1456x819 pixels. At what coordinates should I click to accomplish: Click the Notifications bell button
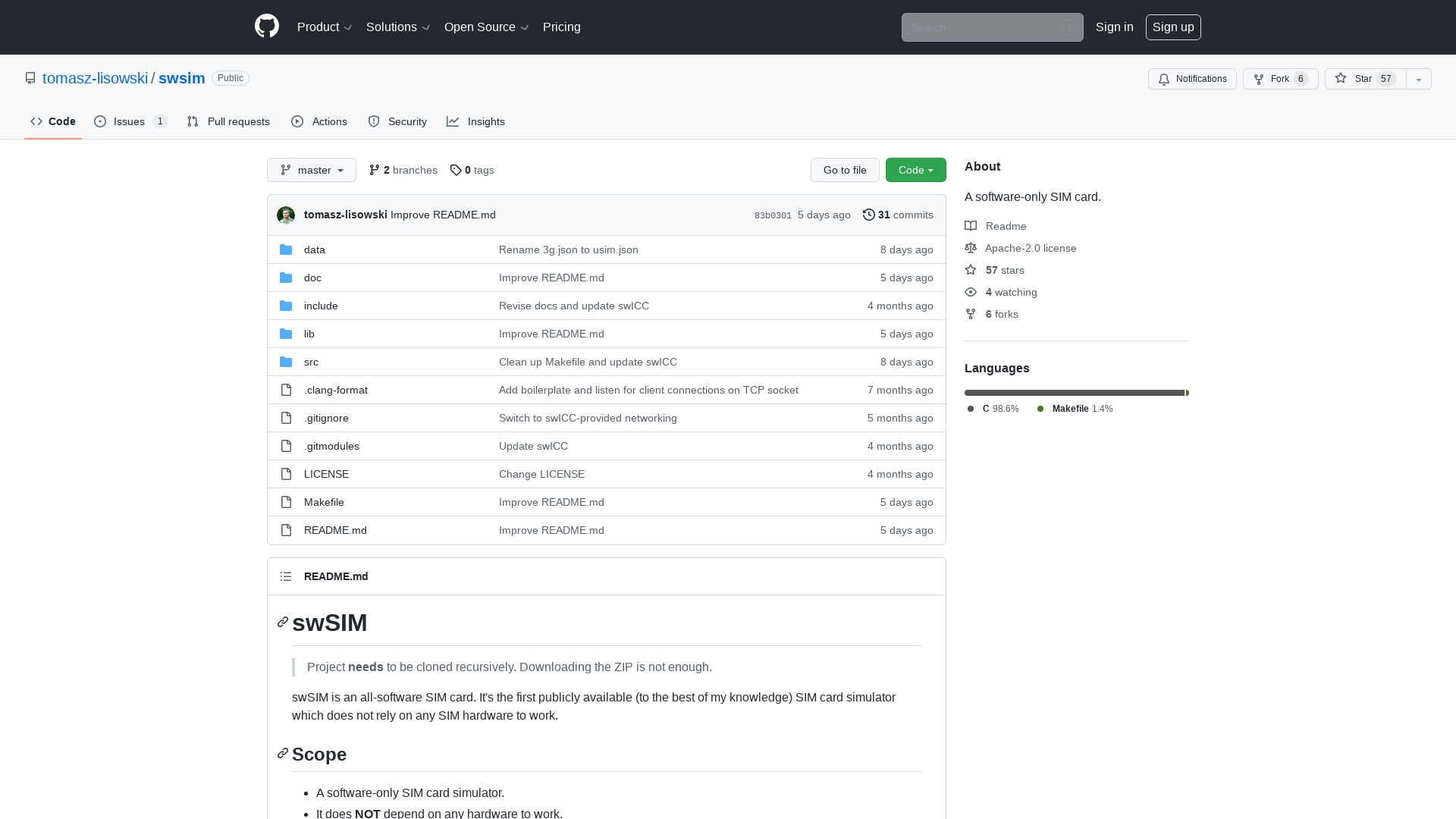1192,79
